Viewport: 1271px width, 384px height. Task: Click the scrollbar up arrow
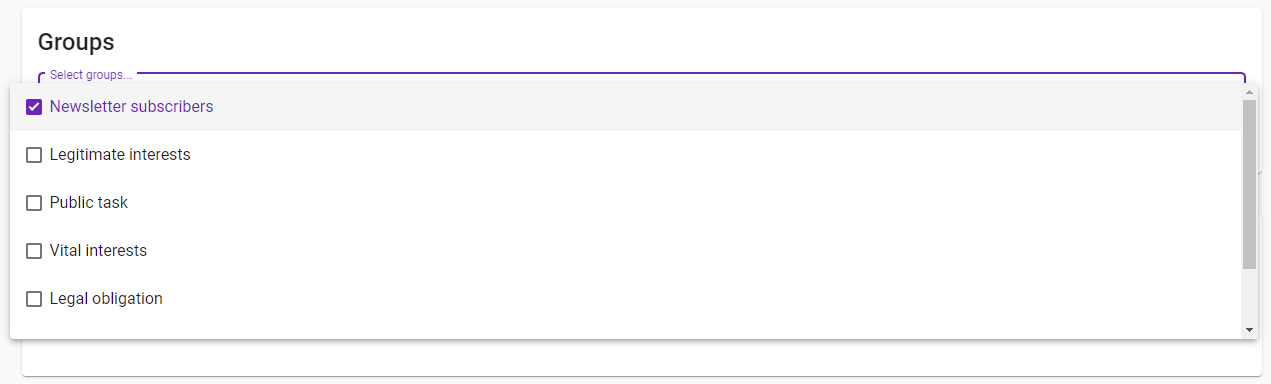(1249, 92)
